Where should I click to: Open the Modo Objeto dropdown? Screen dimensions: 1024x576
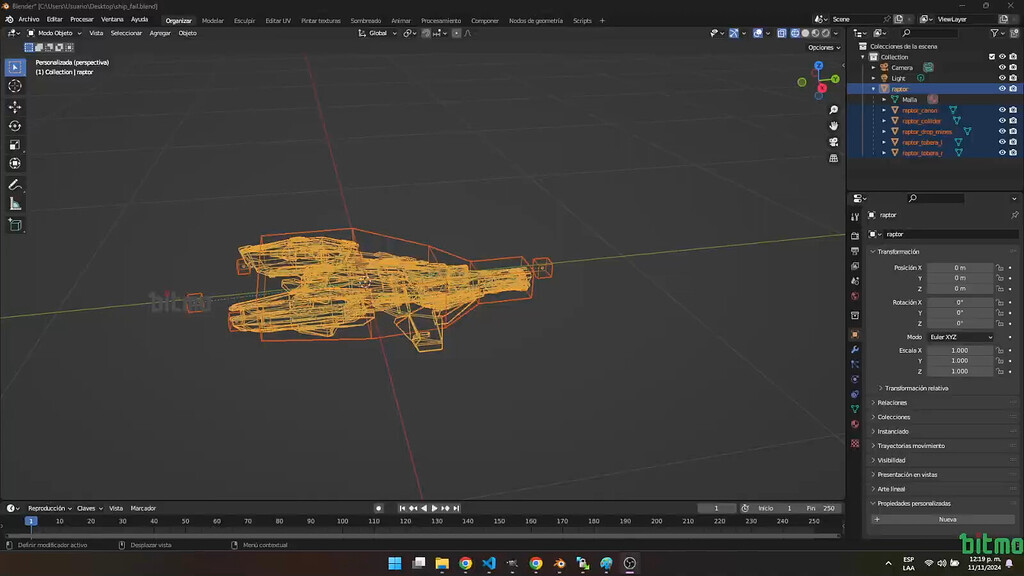point(54,33)
